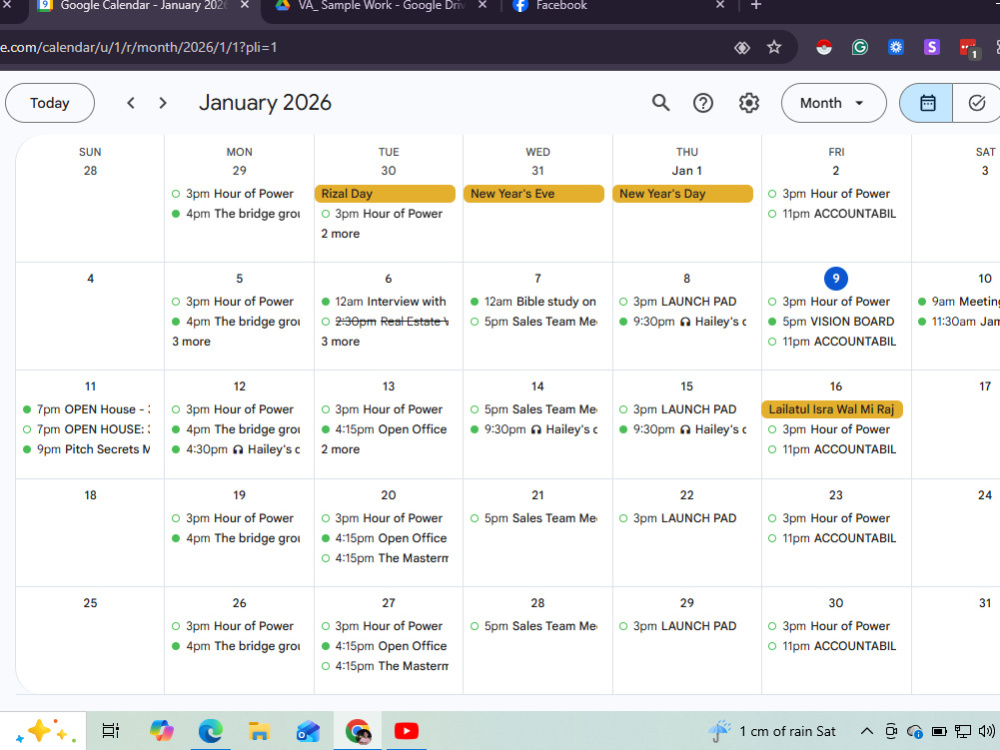Bookmark this page with star icon
Screen dimensions: 1000x750
click(x=774, y=47)
